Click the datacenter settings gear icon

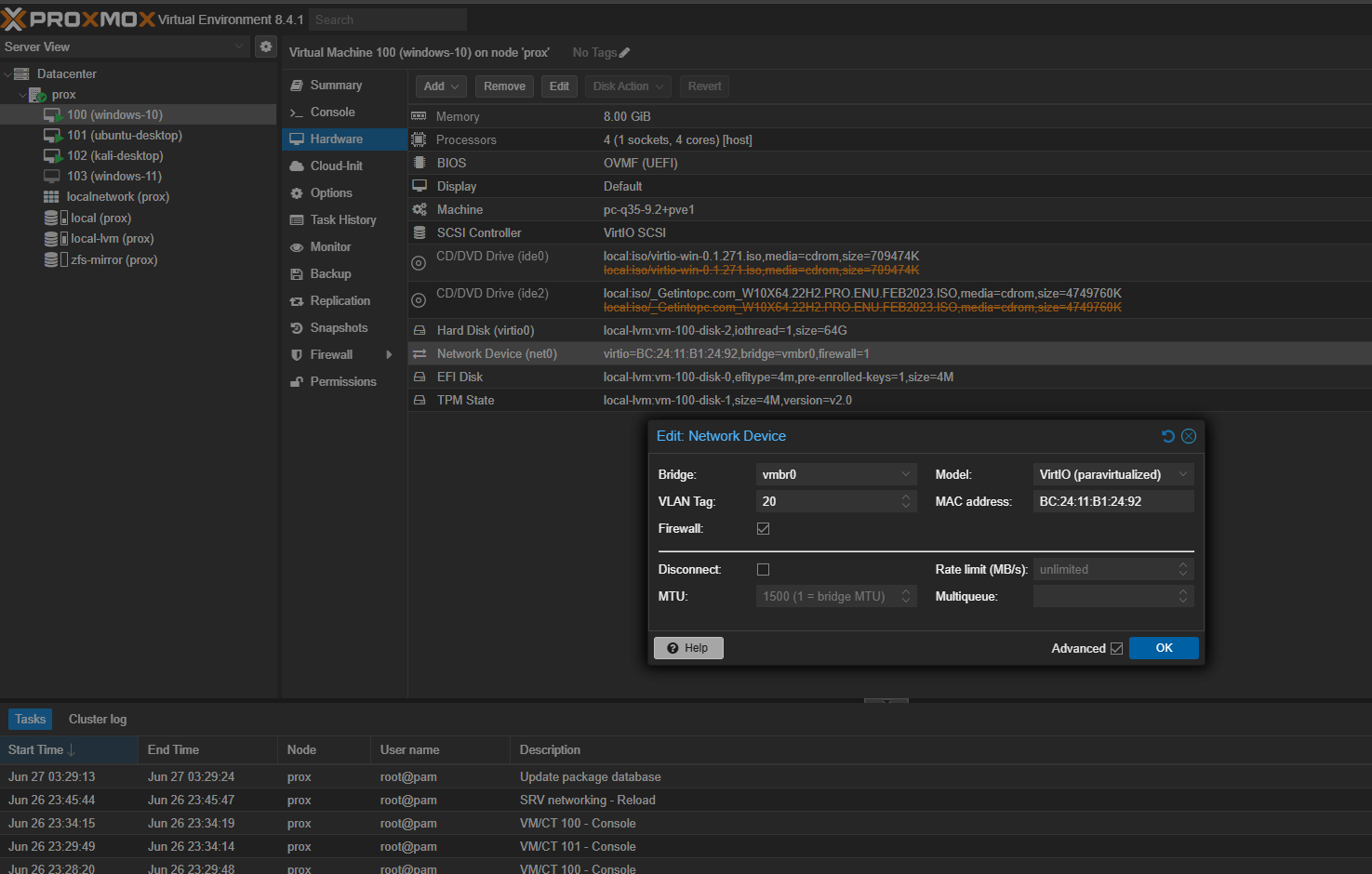[x=265, y=46]
